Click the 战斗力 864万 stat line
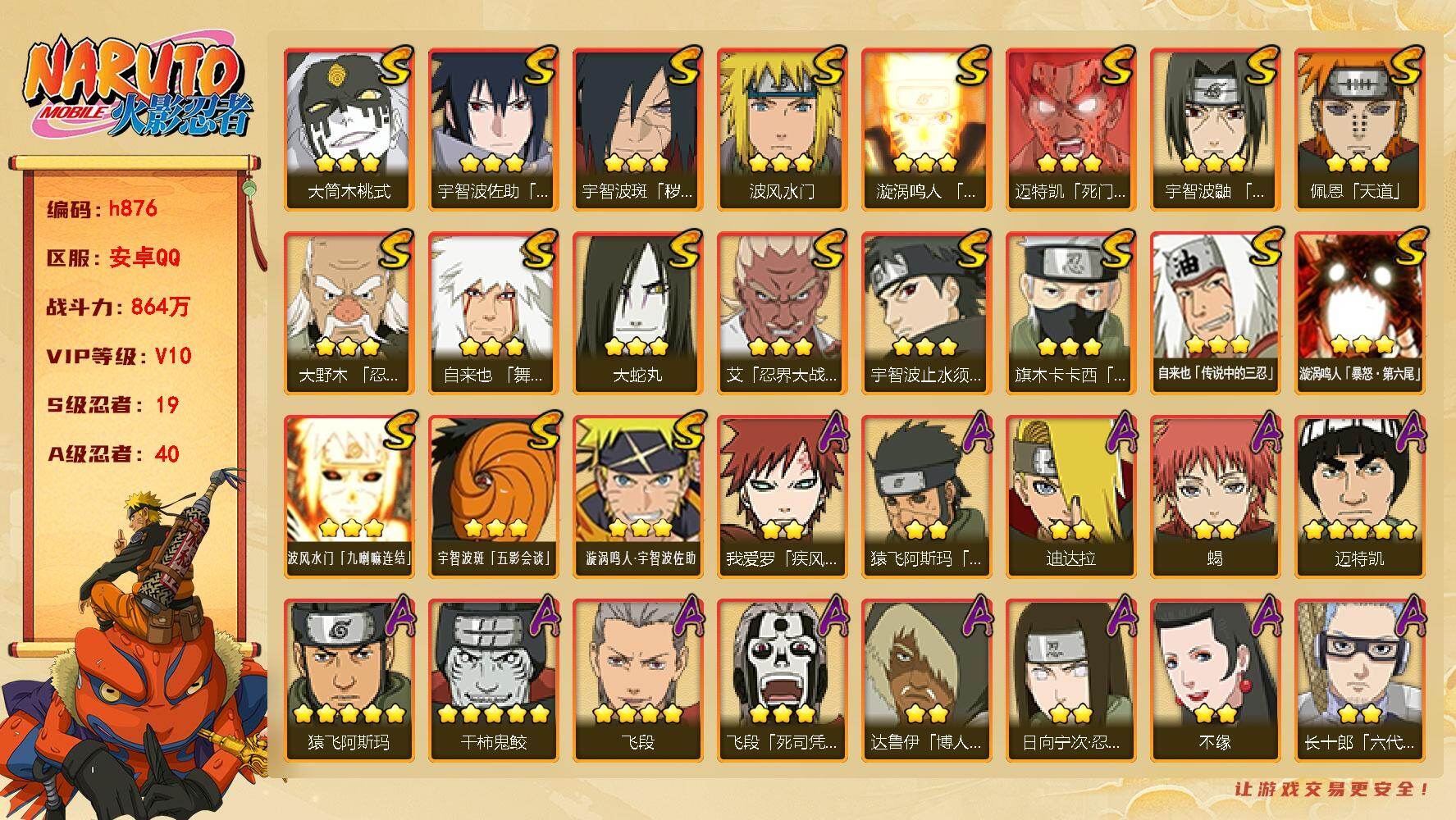This screenshot has width=1456, height=820. (x=118, y=307)
